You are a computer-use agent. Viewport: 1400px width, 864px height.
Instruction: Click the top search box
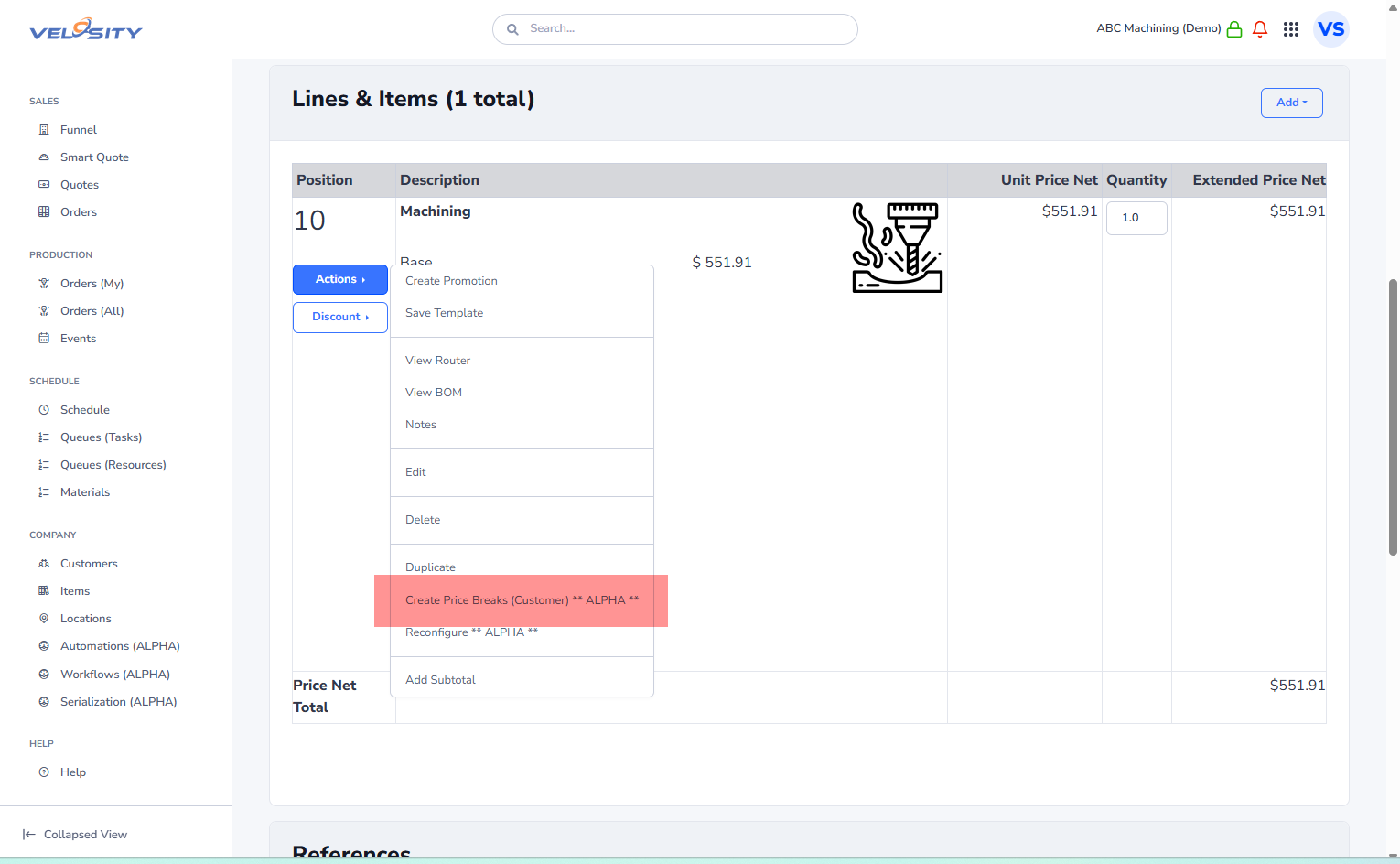(x=675, y=29)
